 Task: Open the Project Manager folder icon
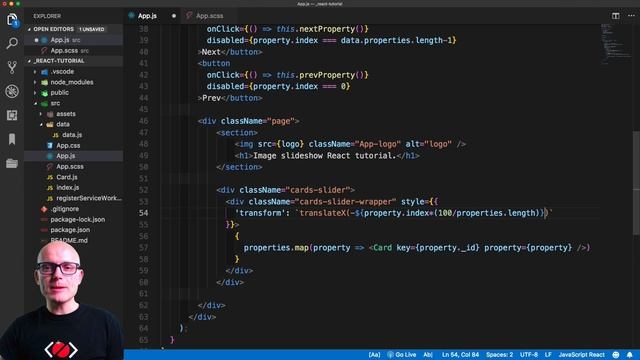click(12, 163)
